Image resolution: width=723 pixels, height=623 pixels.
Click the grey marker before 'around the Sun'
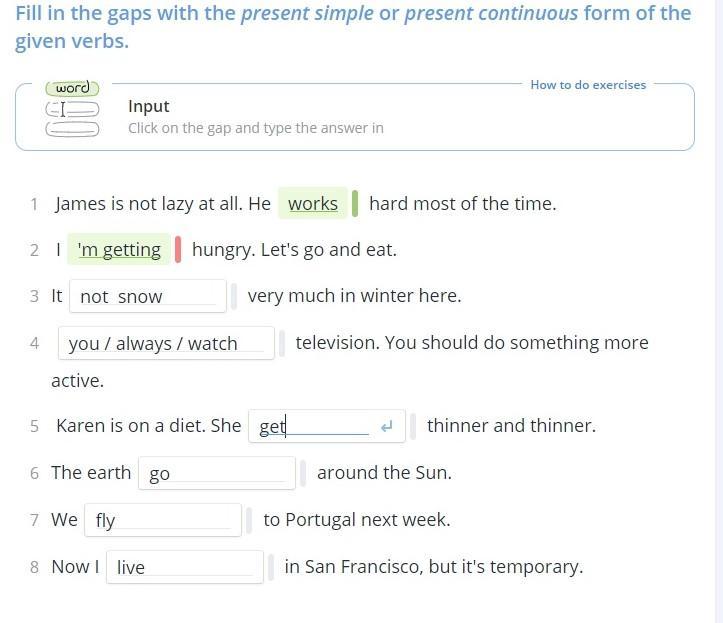pos(304,473)
